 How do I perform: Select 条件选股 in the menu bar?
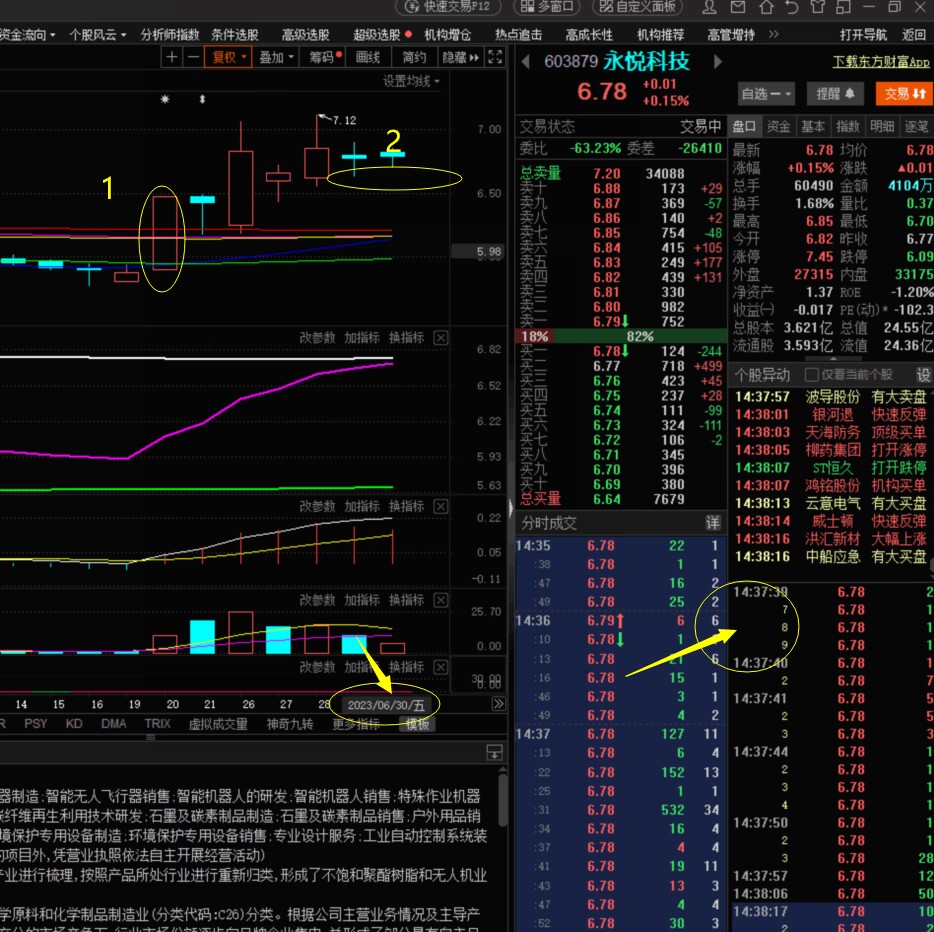tap(235, 35)
